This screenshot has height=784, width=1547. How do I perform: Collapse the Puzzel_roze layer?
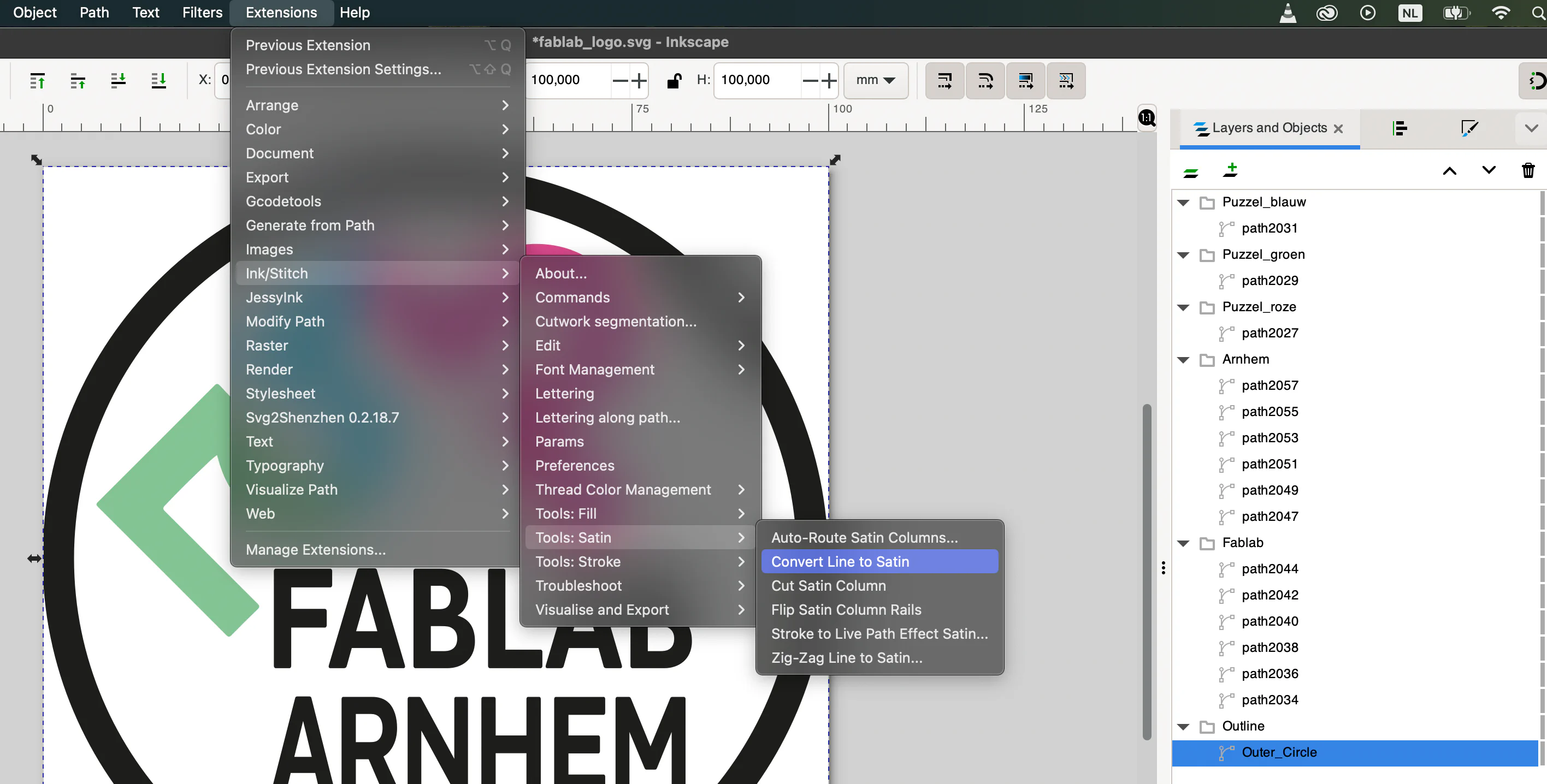pos(1183,307)
